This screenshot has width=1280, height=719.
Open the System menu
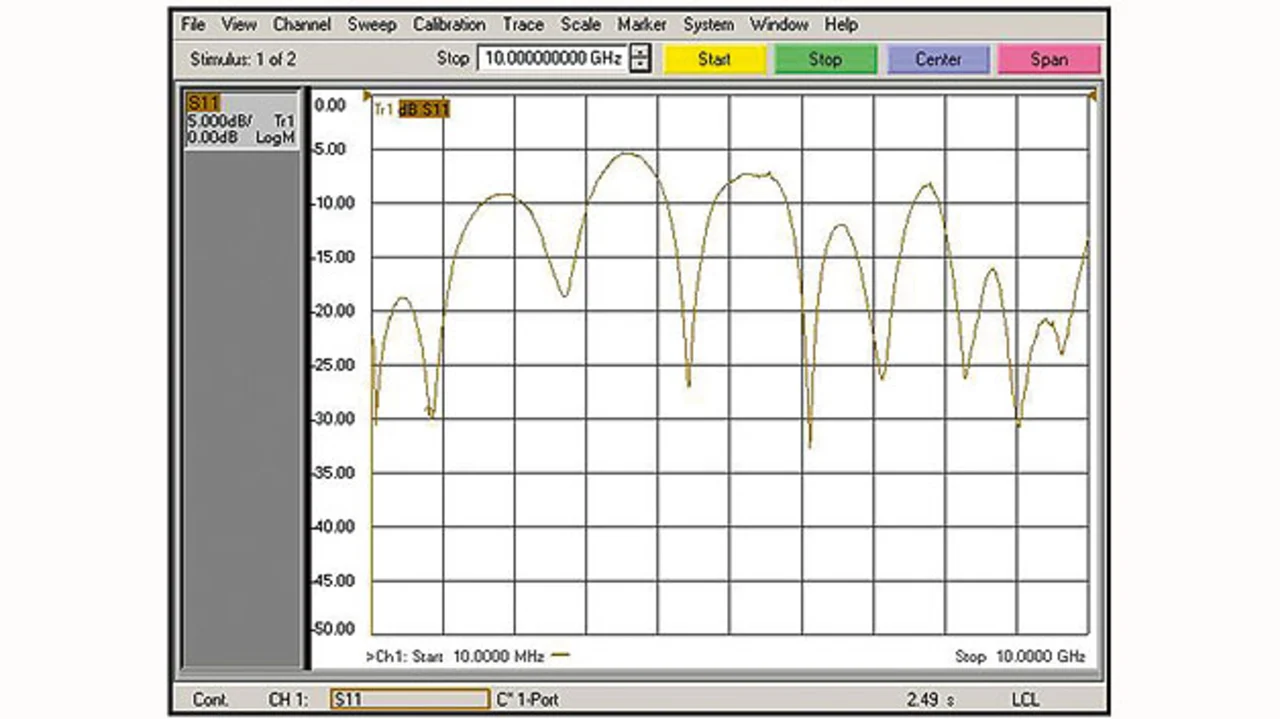coord(708,24)
